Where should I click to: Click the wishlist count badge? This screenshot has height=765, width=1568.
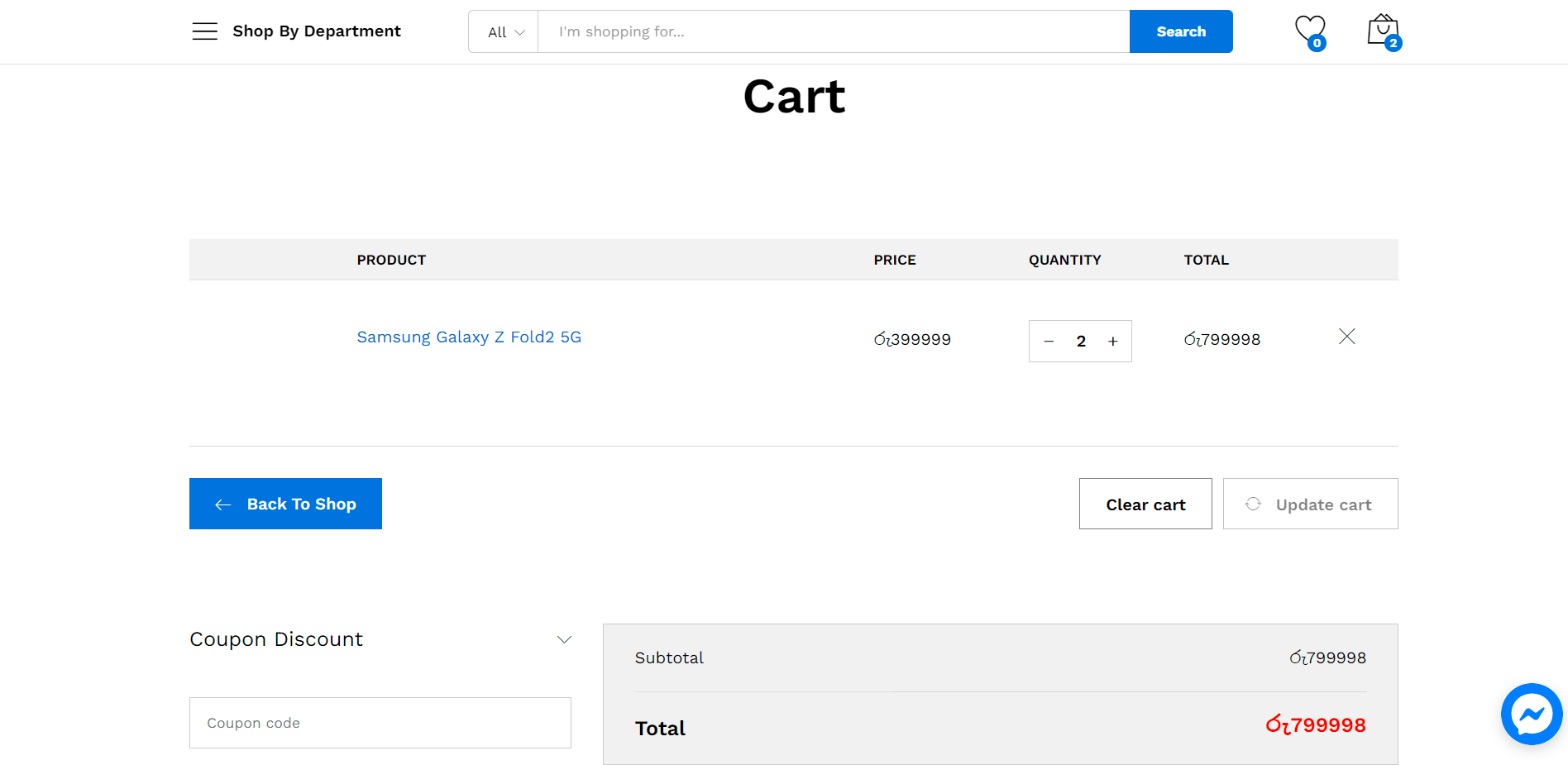(1317, 43)
